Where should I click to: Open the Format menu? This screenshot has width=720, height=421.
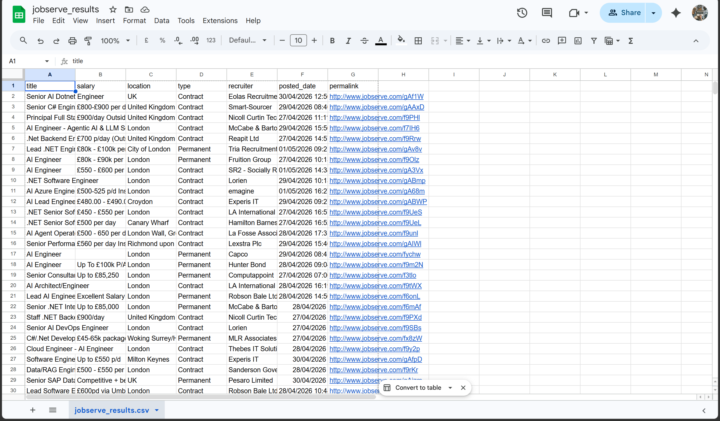pyautogui.click(x=134, y=21)
